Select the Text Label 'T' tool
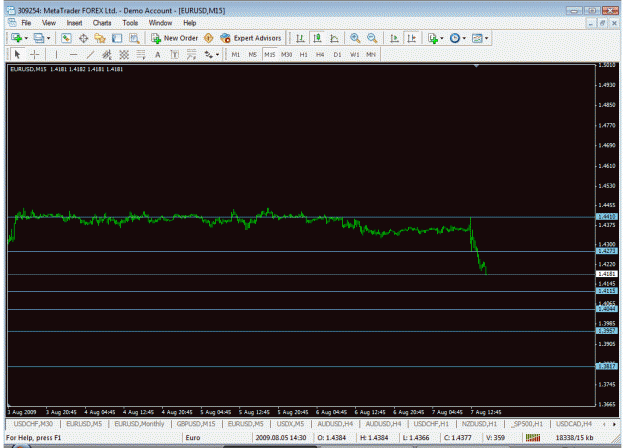Viewport: 625px width, 448px height. (175, 55)
